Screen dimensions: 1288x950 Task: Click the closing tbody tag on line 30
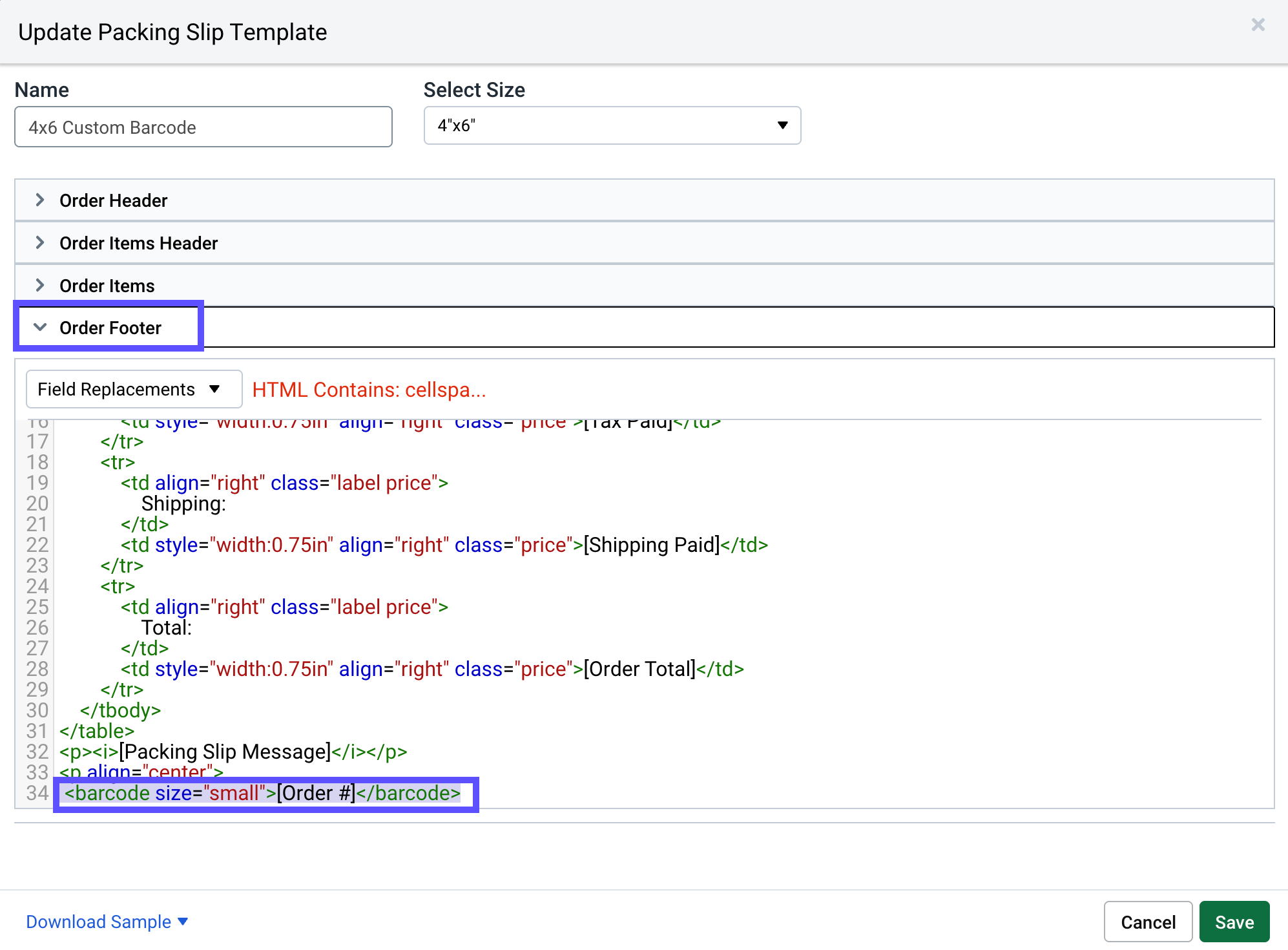(120, 710)
